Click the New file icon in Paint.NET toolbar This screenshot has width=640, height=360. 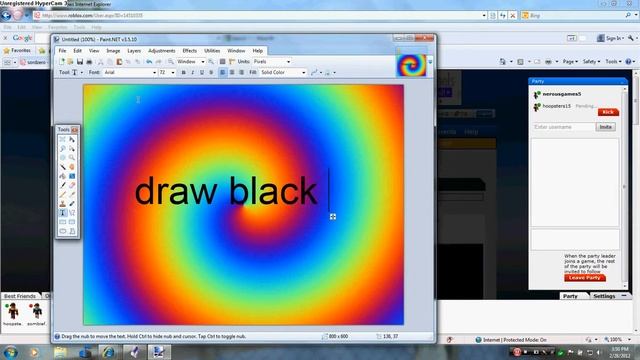click(62, 62)
